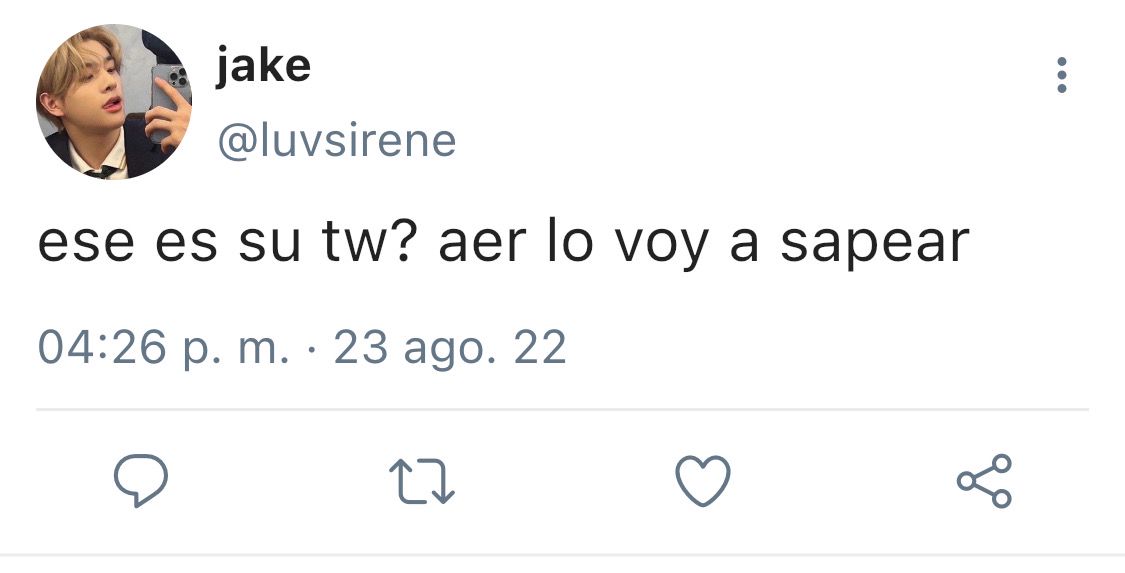
Task: Open the profile via display name jake
Action: [x=263, y=67]
